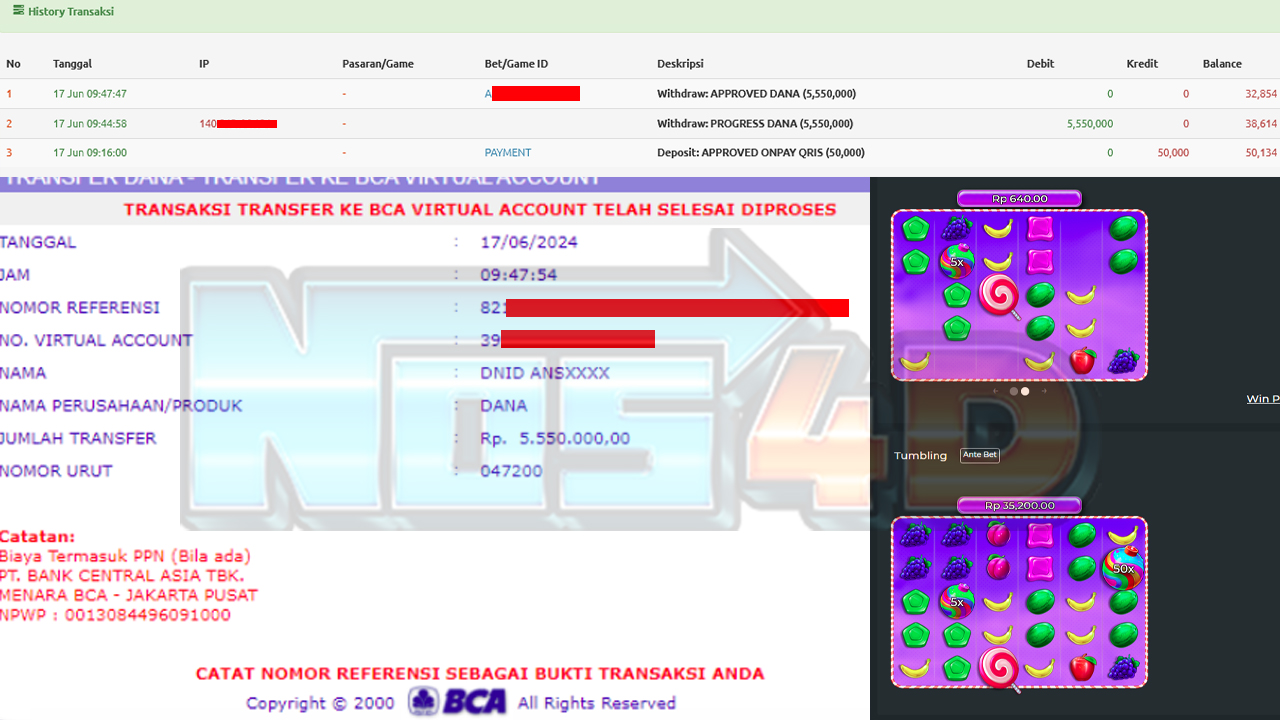Click the Tumbling feature label
1280x720 pixels.
pyautogui.click(x=920, y=456)
